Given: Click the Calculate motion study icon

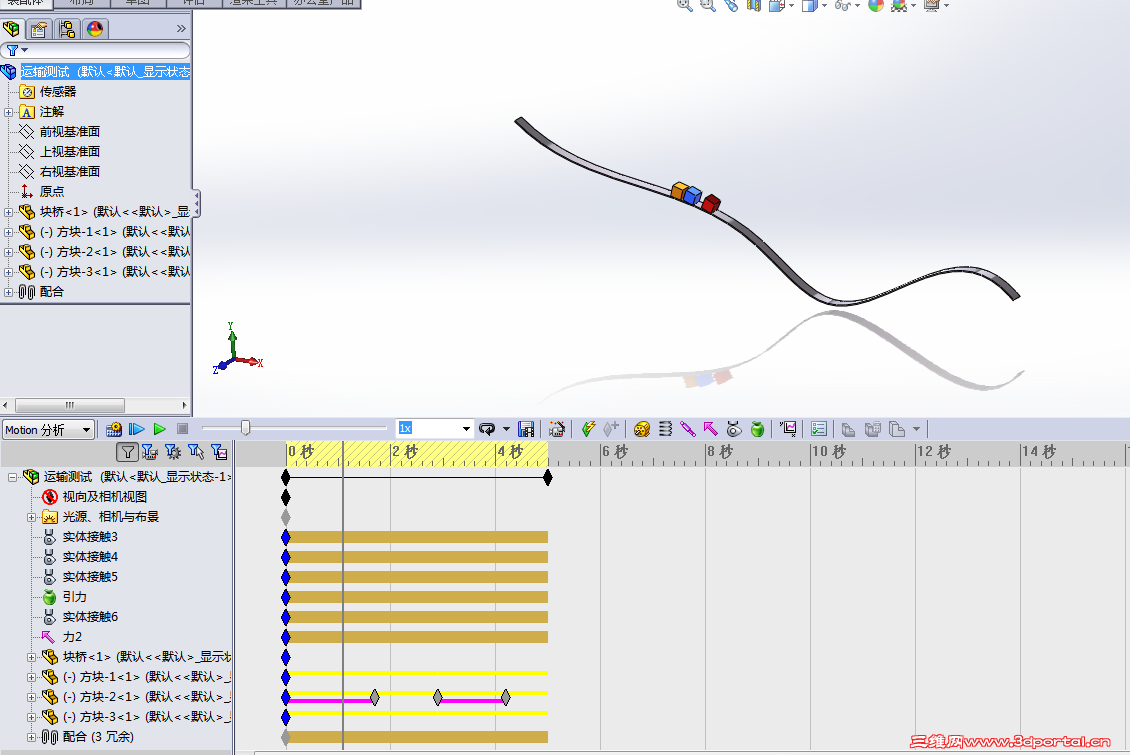Looking at the screenshot, I should click(114, 429).
